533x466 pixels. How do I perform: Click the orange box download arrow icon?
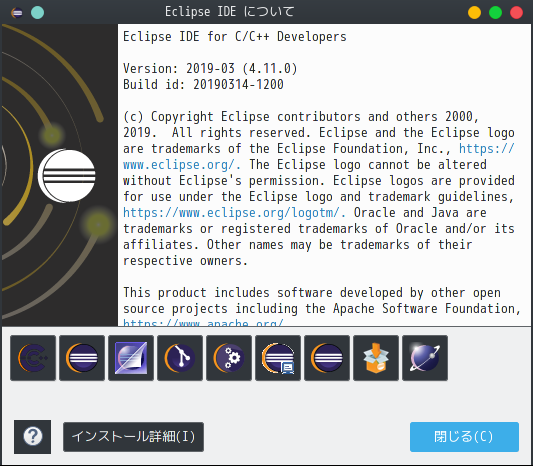click(x=376, y=358)
